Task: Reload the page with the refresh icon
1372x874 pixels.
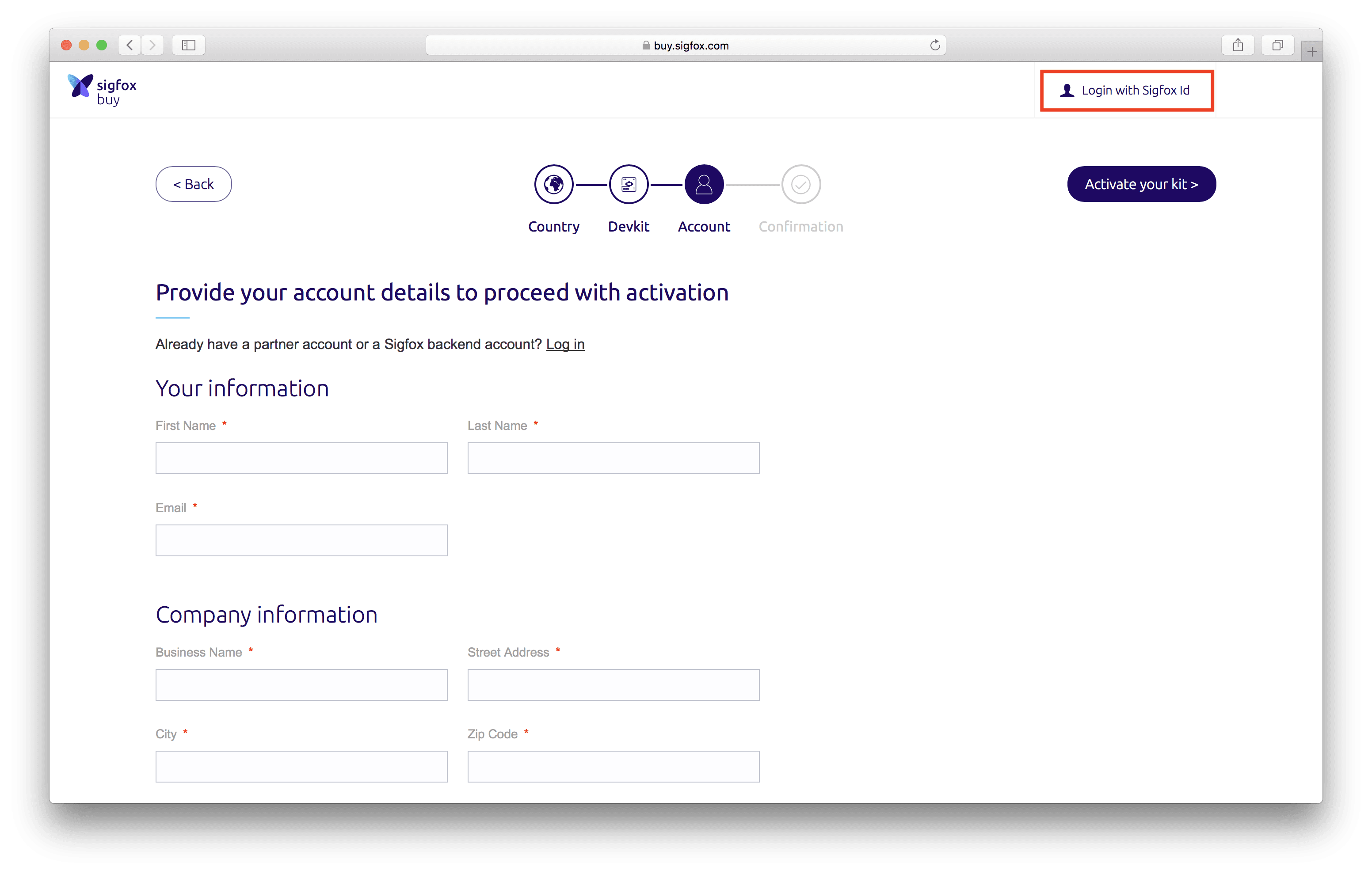Action: [934, 45]
